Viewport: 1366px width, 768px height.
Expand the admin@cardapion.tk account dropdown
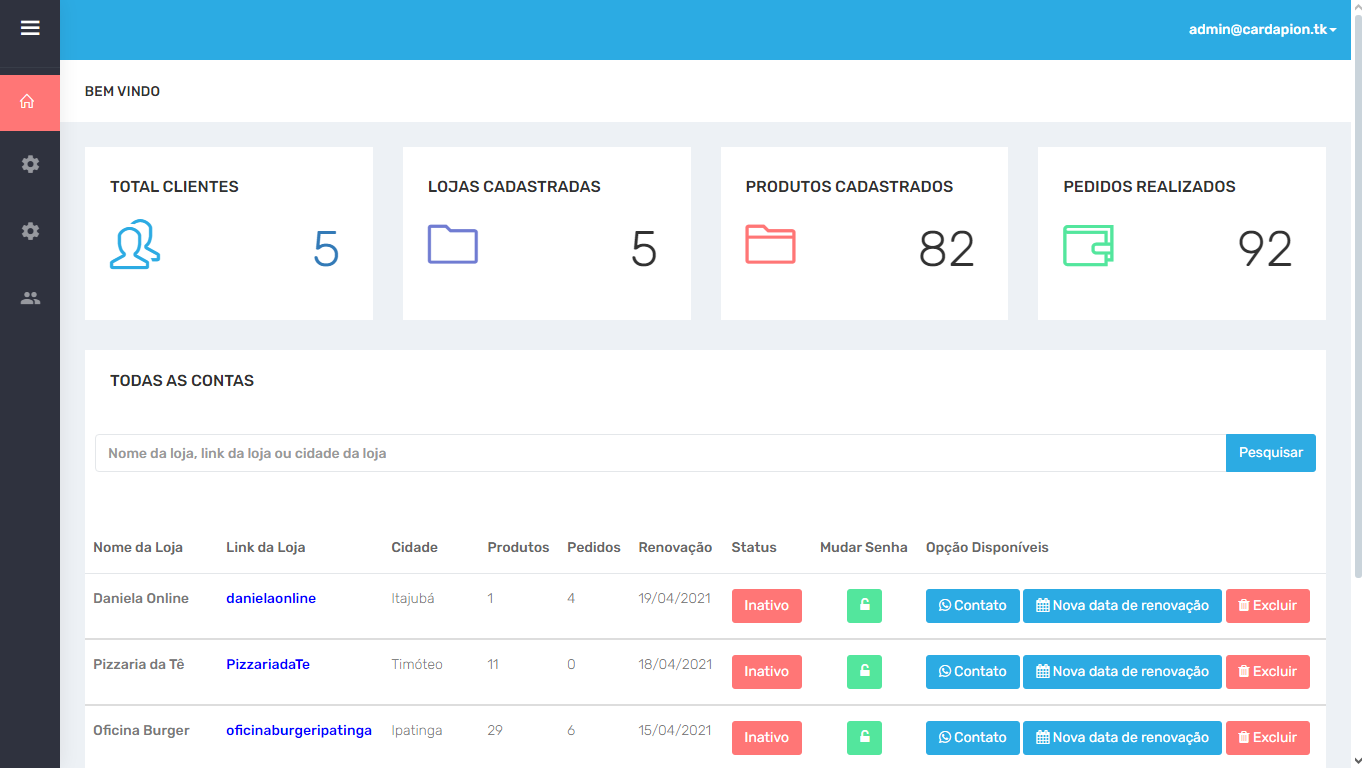click(1262, 30)
